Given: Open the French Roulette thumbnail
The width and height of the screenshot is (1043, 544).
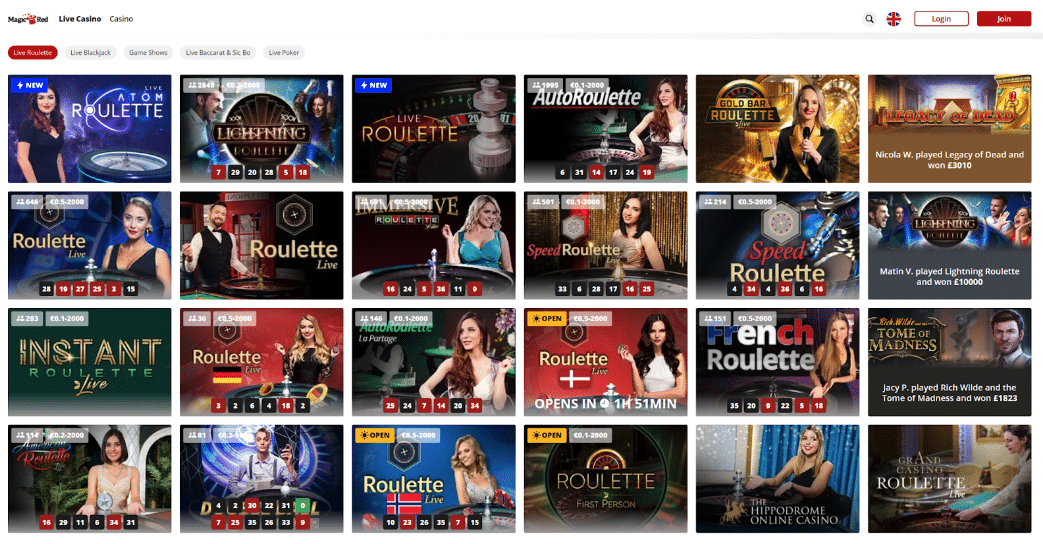Looking at the screenshot, I should tap(778, 362).
